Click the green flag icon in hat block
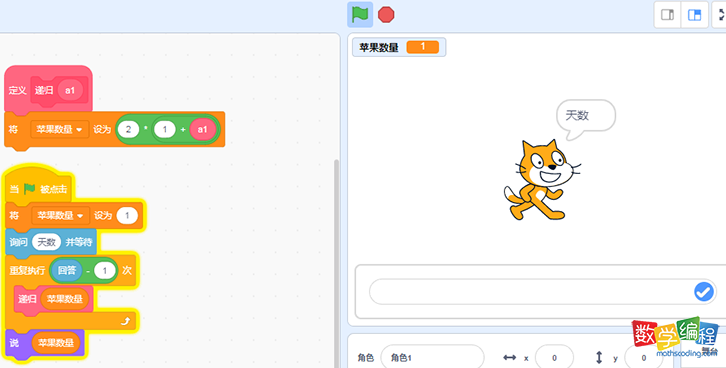 tap(30, 189)
